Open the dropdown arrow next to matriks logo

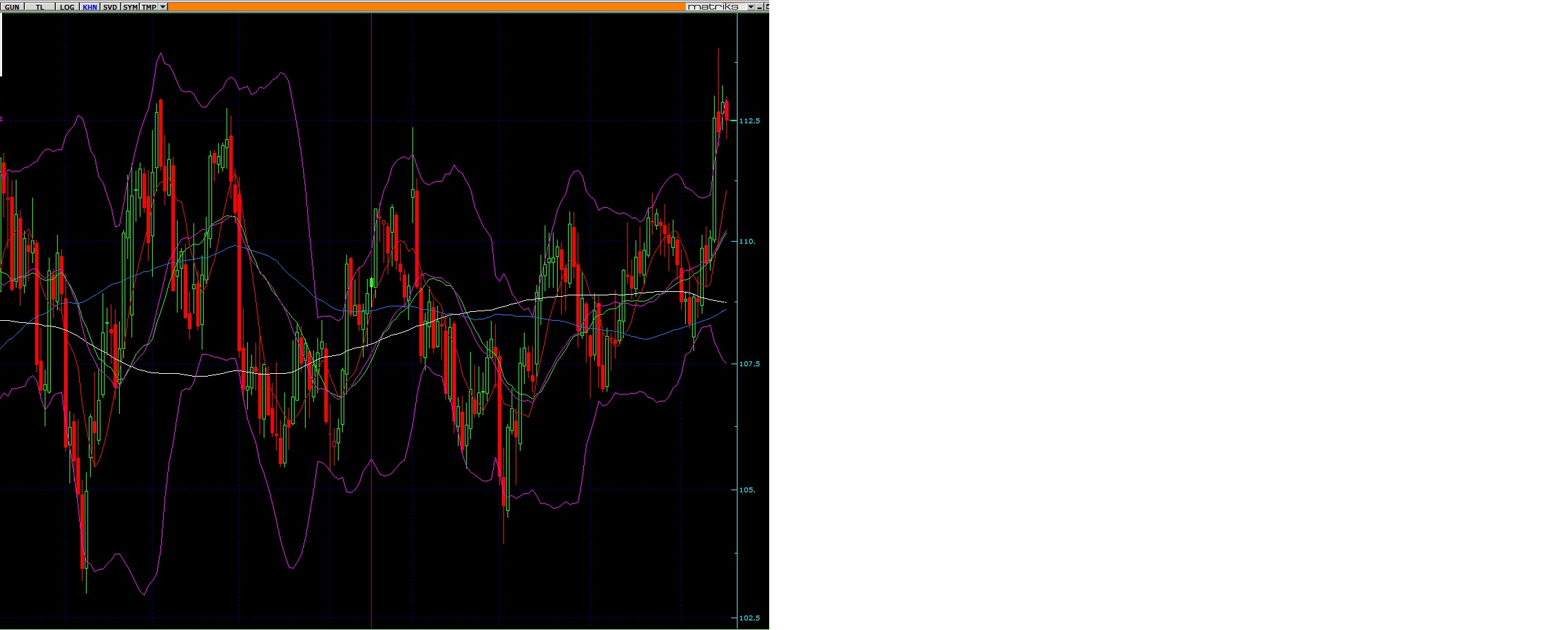pyautogui.click(x=751, y=7)
